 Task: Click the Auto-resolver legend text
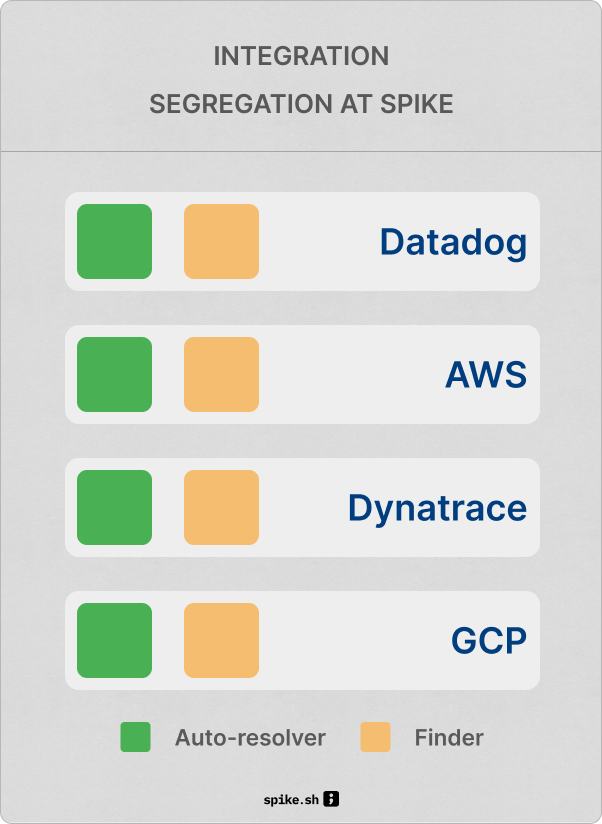point(250,738)
